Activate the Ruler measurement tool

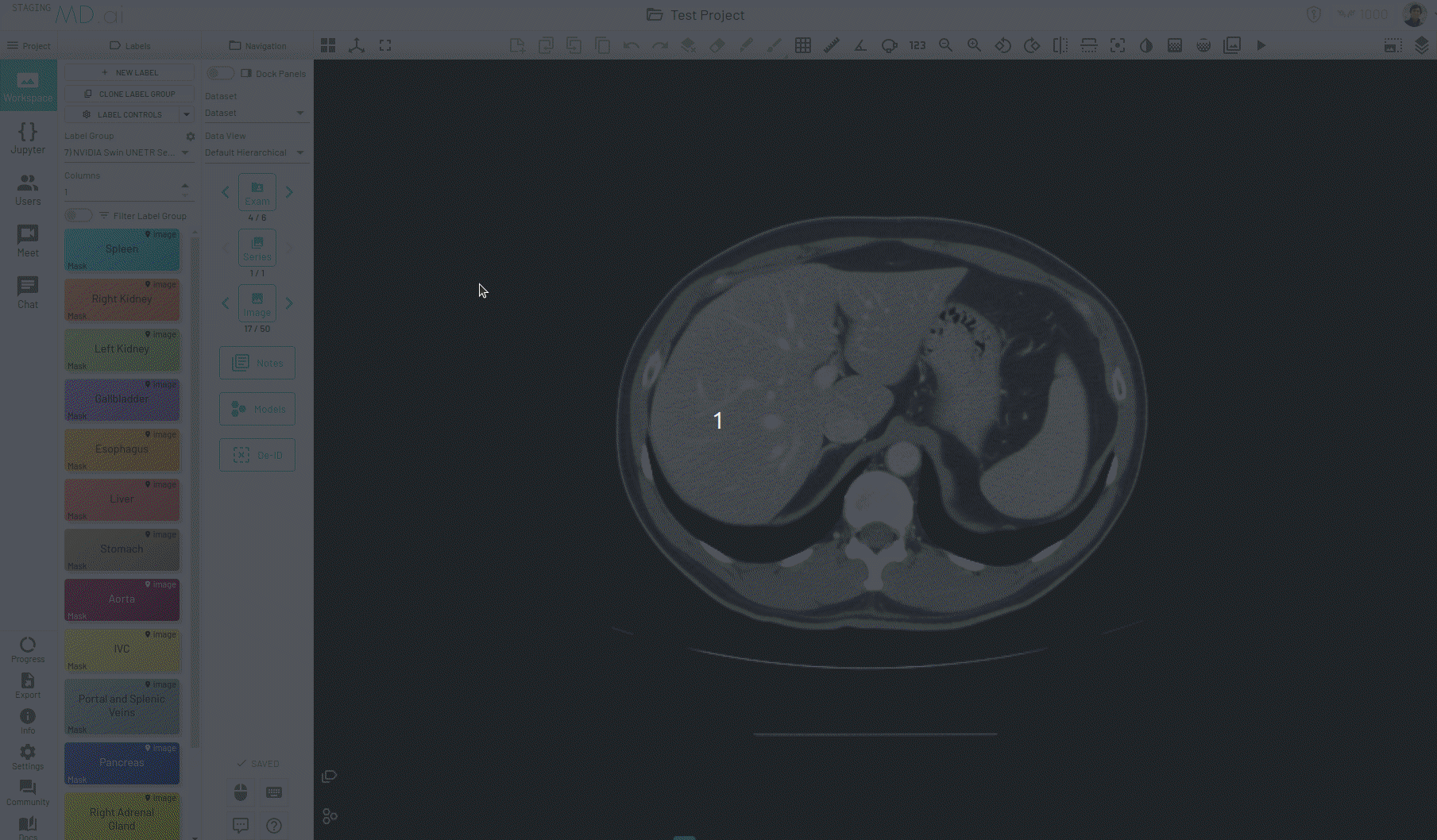(832, 45)
